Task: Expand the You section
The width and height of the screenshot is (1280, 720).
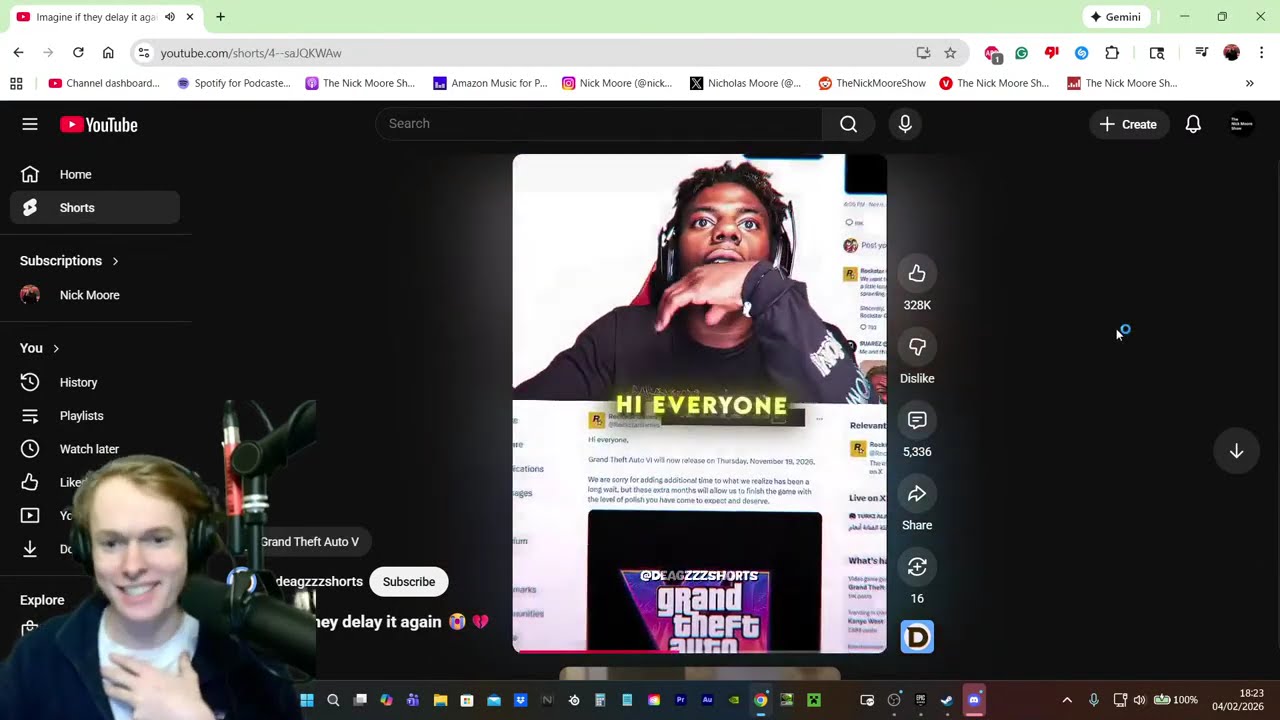Action: [40, 348]
